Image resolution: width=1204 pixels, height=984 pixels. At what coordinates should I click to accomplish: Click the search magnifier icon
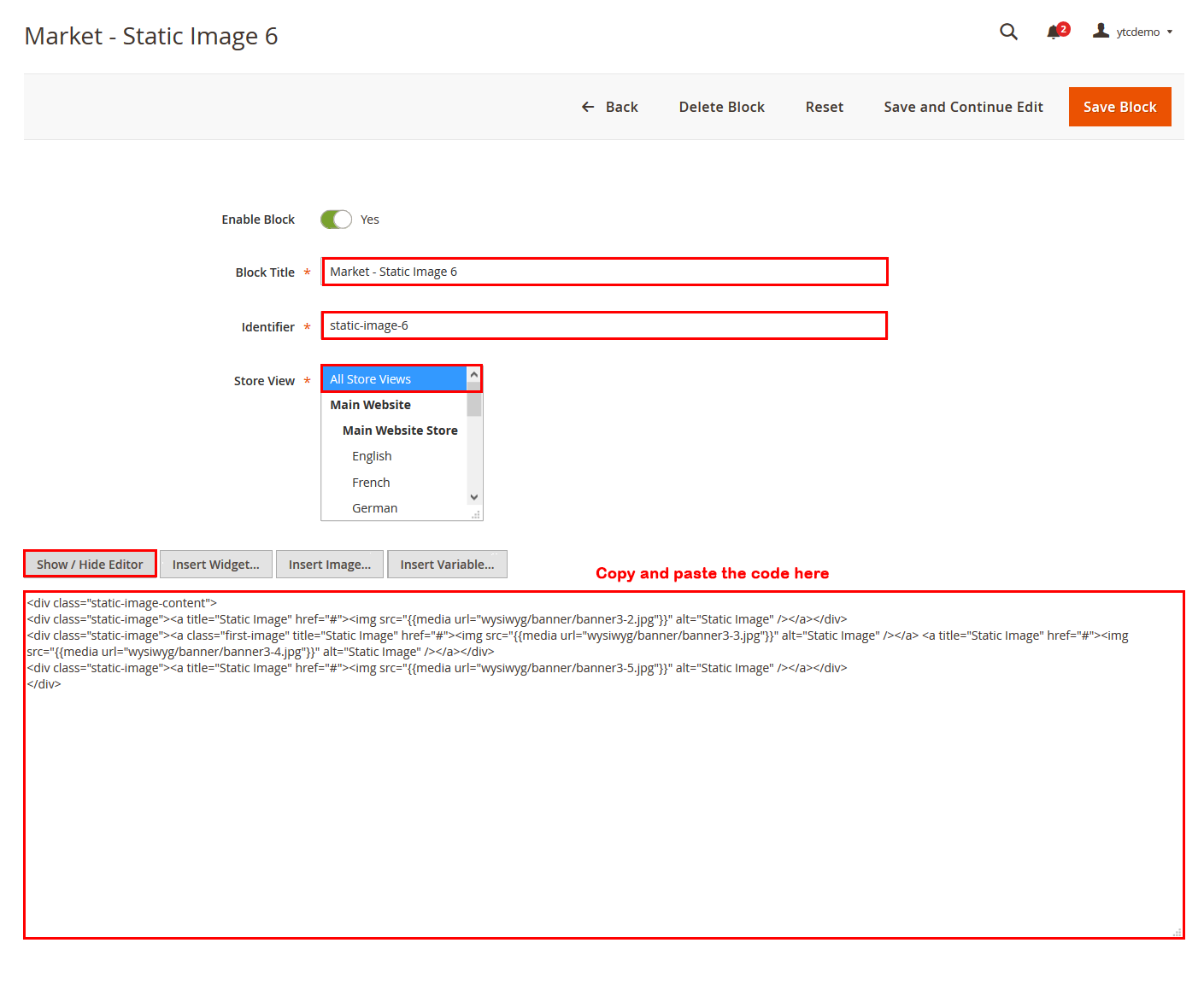[1008, 32]
